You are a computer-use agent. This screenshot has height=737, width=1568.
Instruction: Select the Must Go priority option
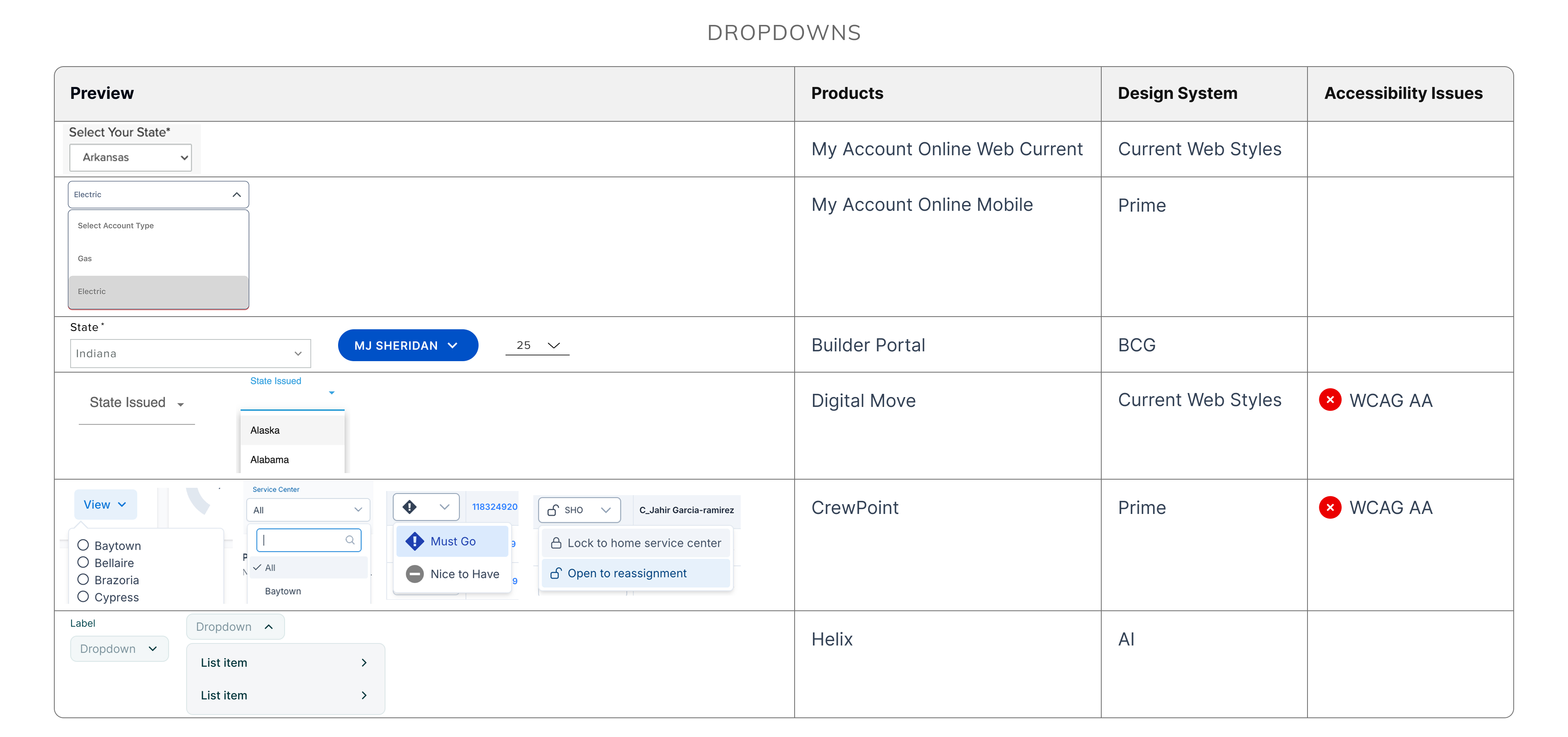tap(452, 541)
